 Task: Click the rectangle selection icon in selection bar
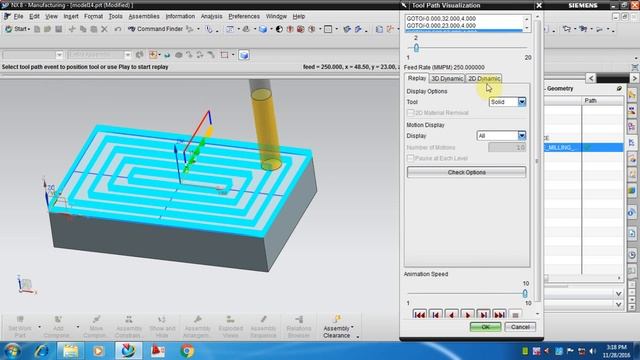224,55
